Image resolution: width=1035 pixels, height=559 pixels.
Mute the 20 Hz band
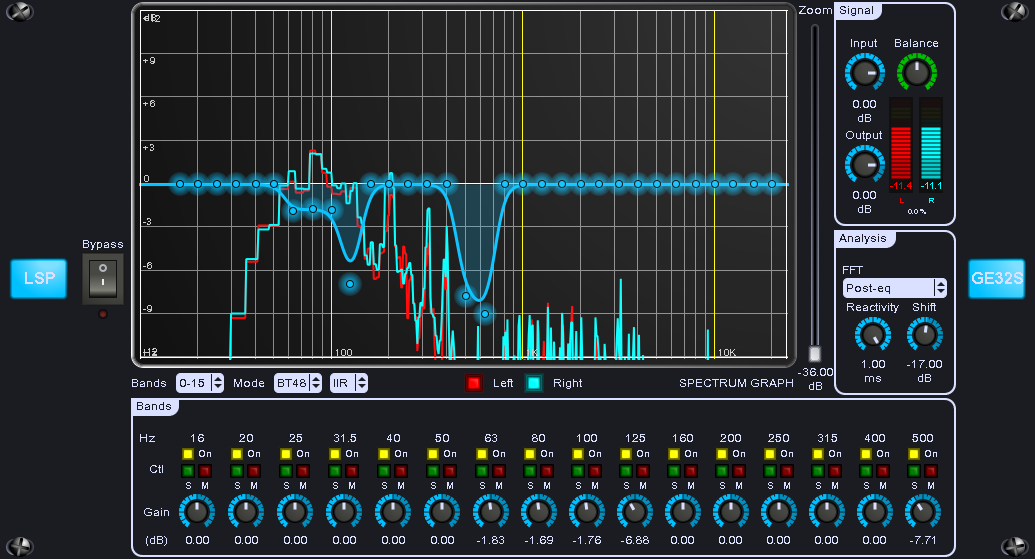254,471
